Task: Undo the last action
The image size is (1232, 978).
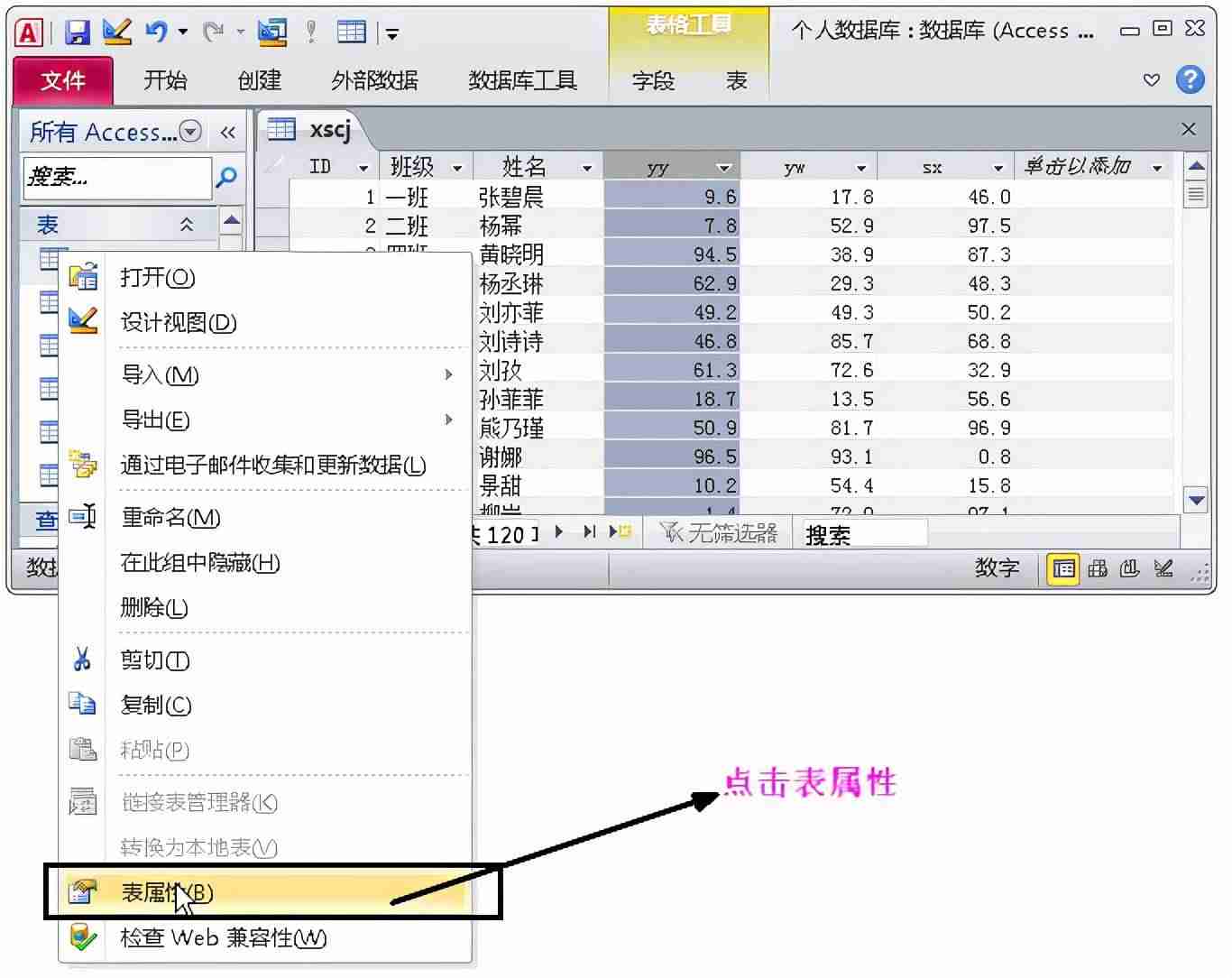Action: pos(157,32)
